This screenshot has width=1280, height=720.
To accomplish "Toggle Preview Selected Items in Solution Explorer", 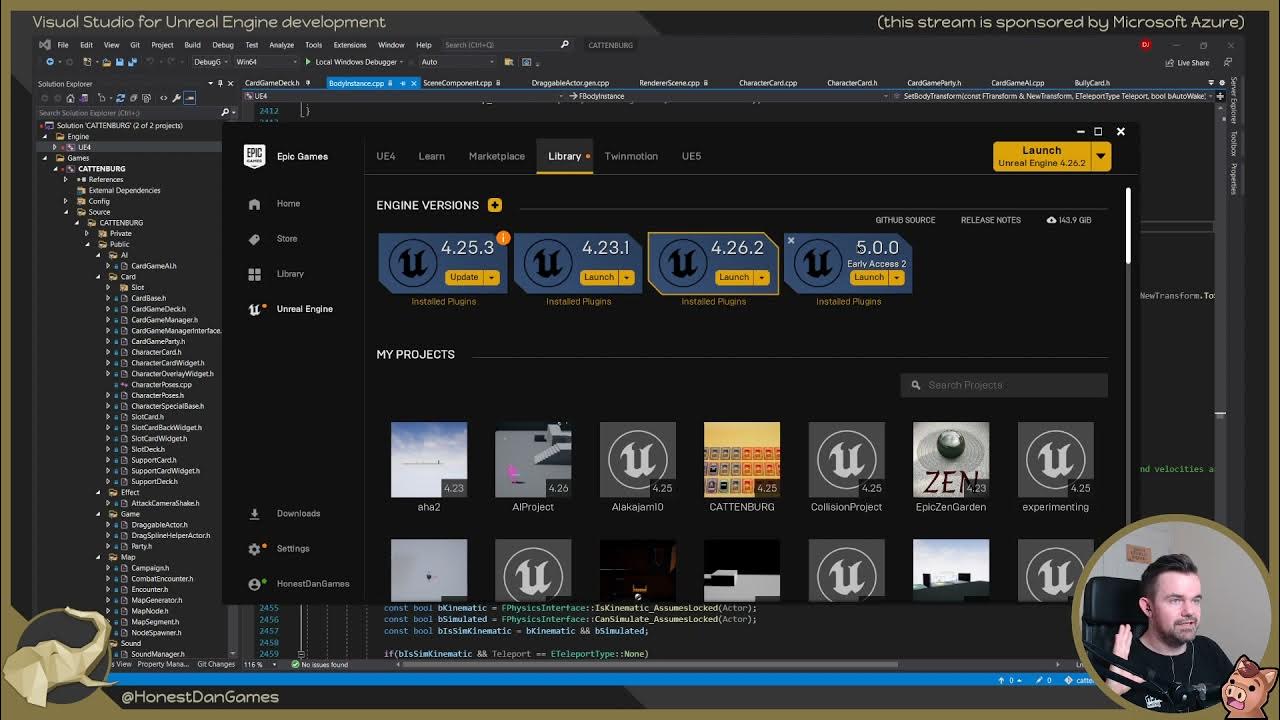I will [x=190, y=98].
